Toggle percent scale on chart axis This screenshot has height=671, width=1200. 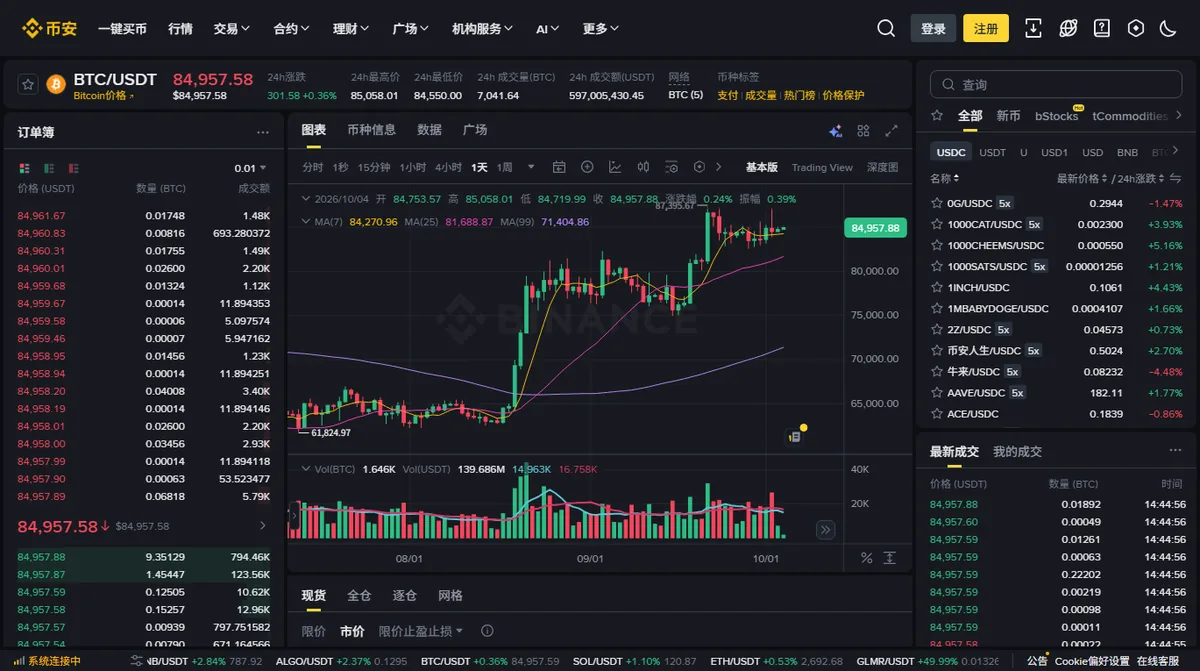tap(866, 557)
